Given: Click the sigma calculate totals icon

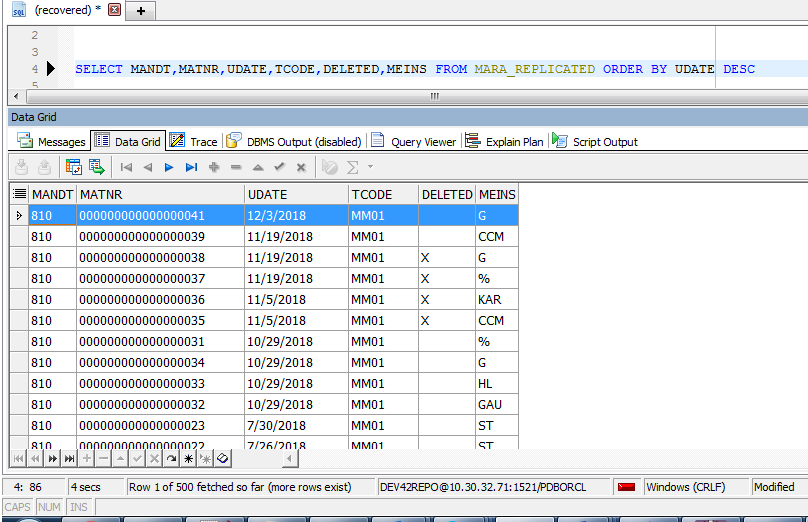Looking at the screenshot, I should 352,167.
